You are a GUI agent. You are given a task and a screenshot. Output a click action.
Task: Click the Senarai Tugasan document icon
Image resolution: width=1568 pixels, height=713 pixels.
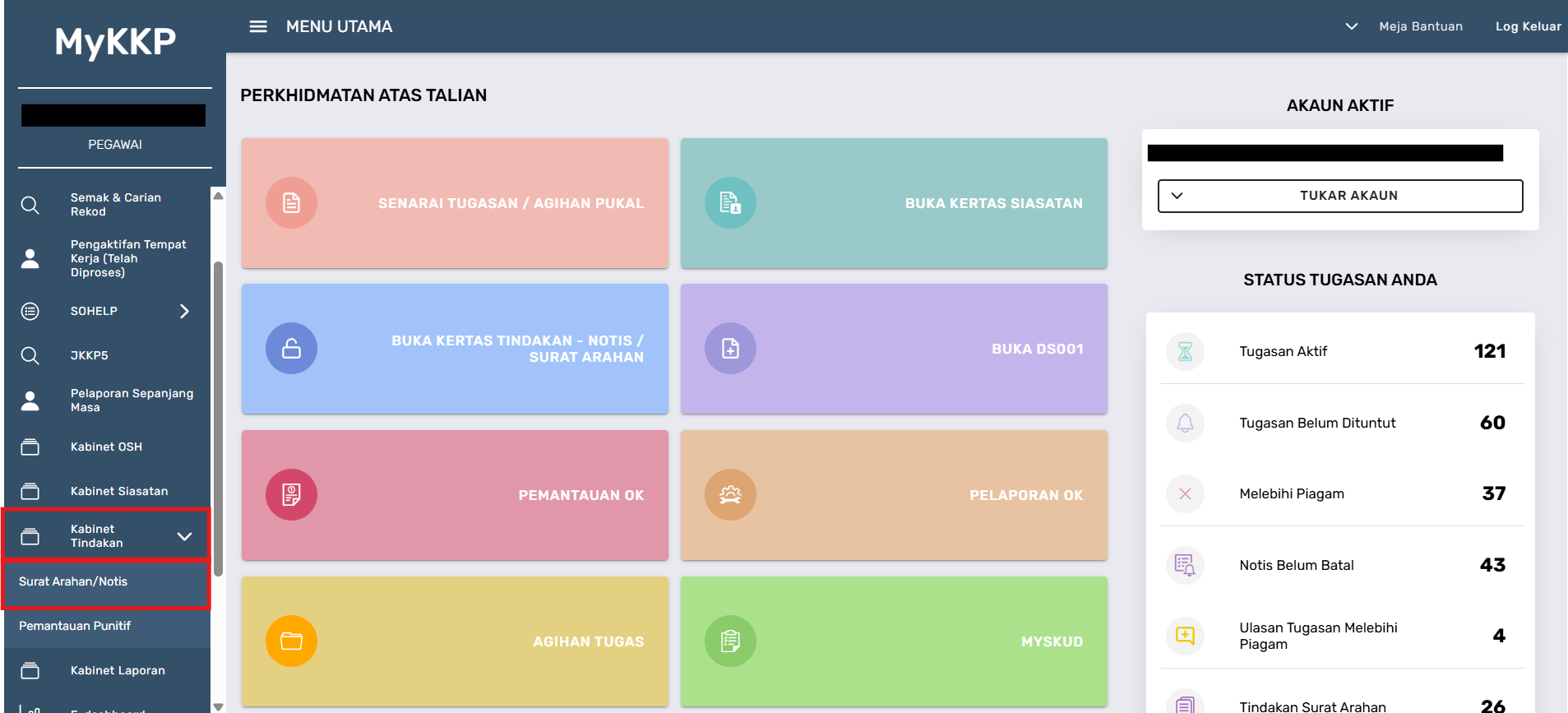point(291,203)
